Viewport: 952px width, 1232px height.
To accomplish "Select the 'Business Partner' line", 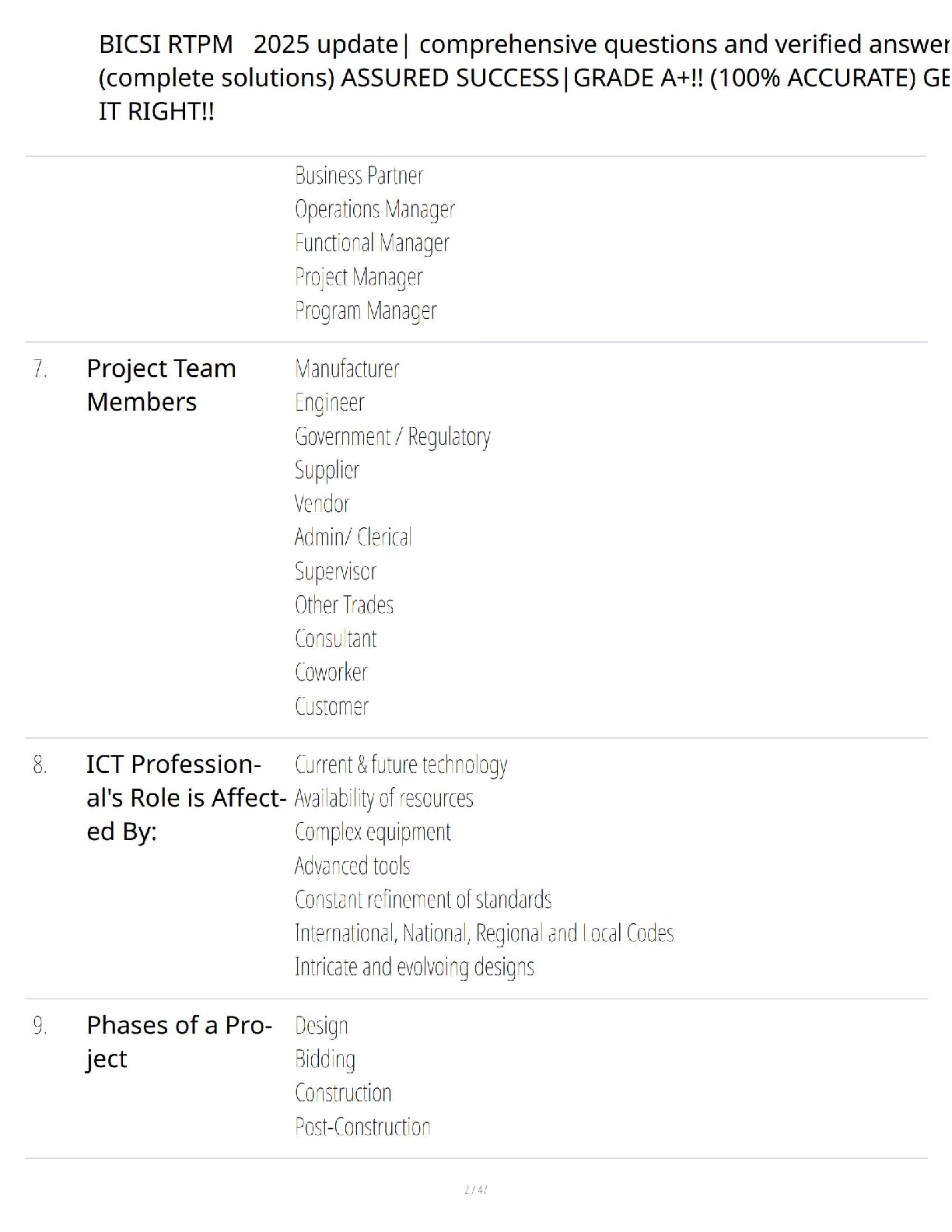I will point(359,176).
